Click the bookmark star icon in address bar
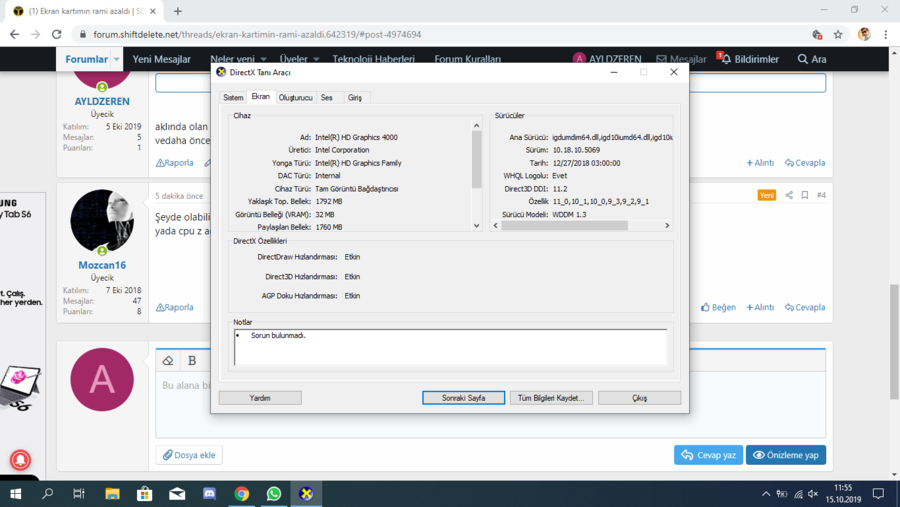Viewport: 900px width, 507px height. coord(838,34)
